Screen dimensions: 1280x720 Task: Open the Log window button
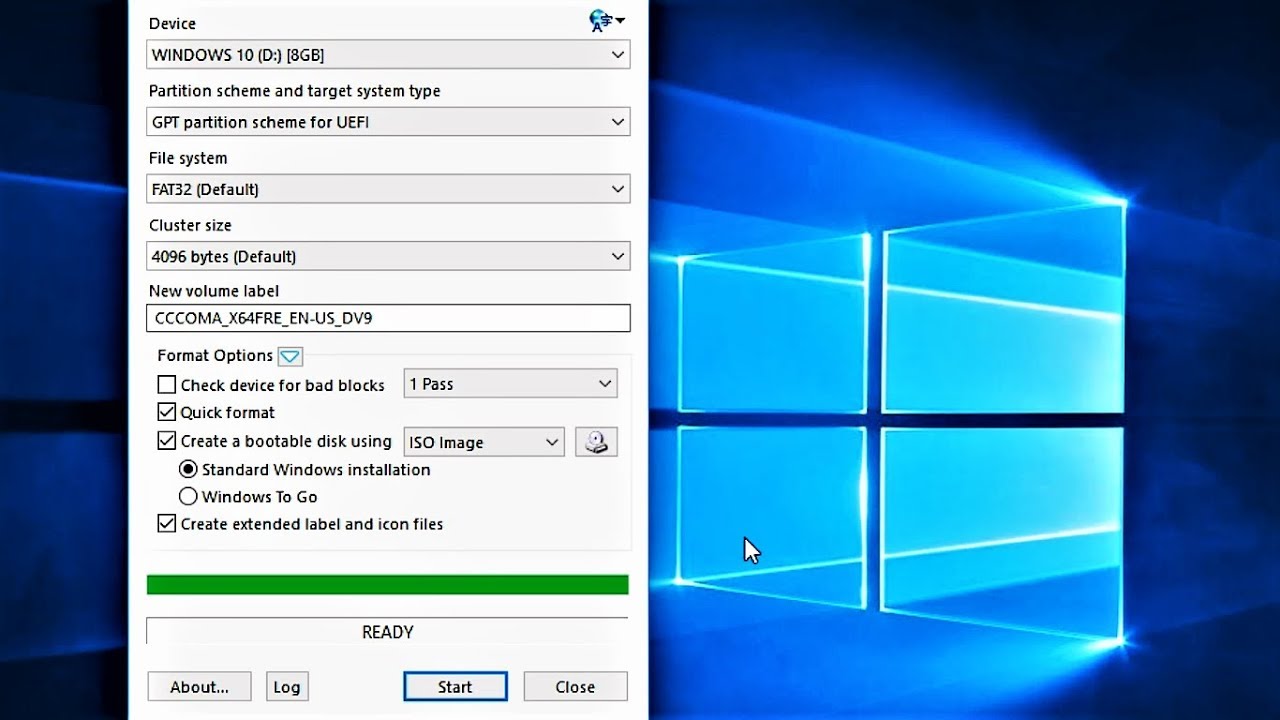(287, 687)
